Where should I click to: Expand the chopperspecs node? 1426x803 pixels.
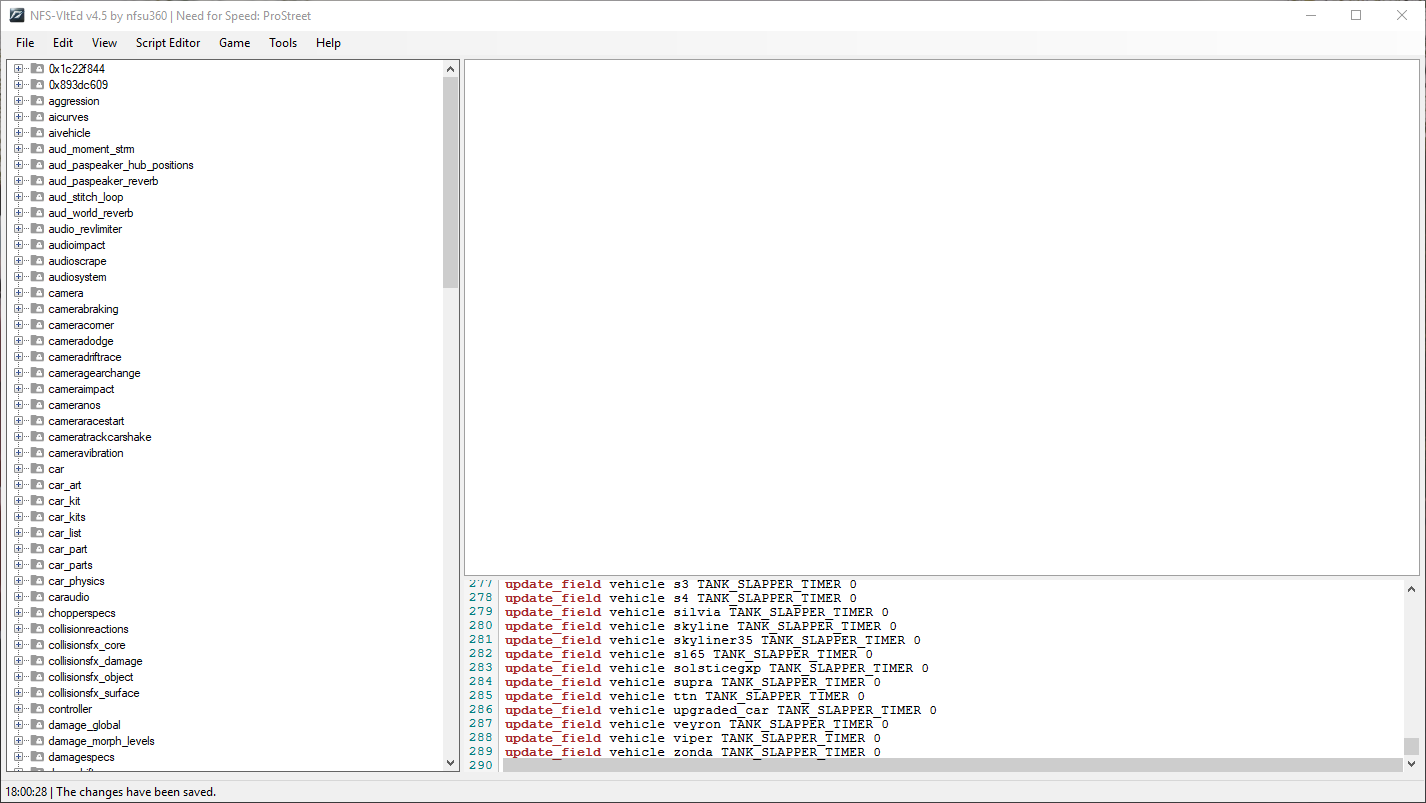[x=18, y=613]
